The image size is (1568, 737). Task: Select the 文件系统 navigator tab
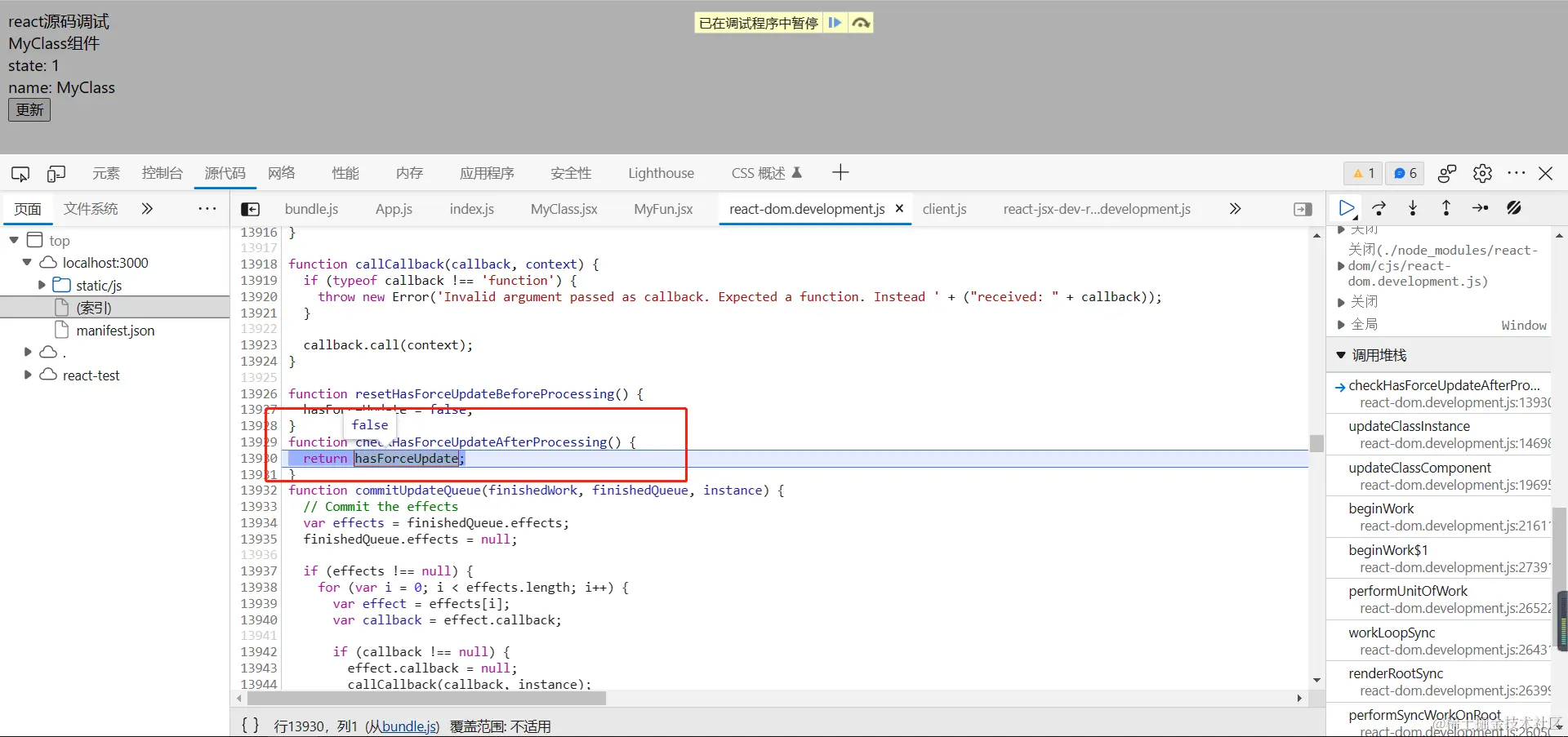91,209
